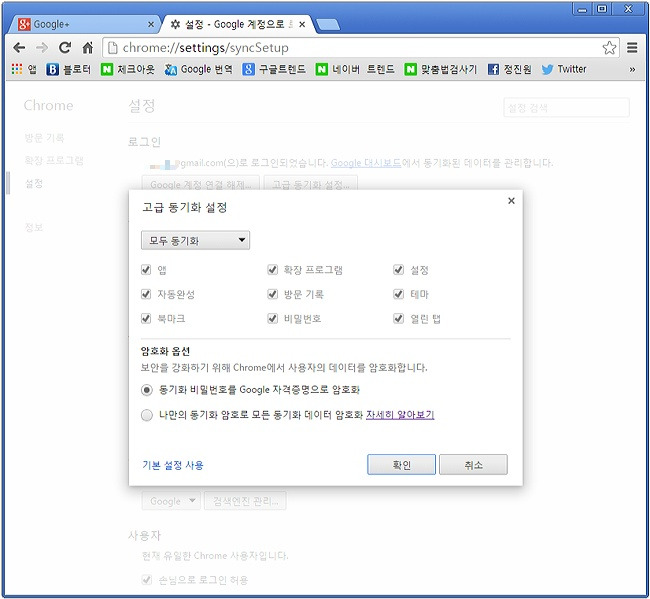This screenshot has width=650, height=599.
Task: Open the 앱 apps grid bookmark
Action: [24, 69]
